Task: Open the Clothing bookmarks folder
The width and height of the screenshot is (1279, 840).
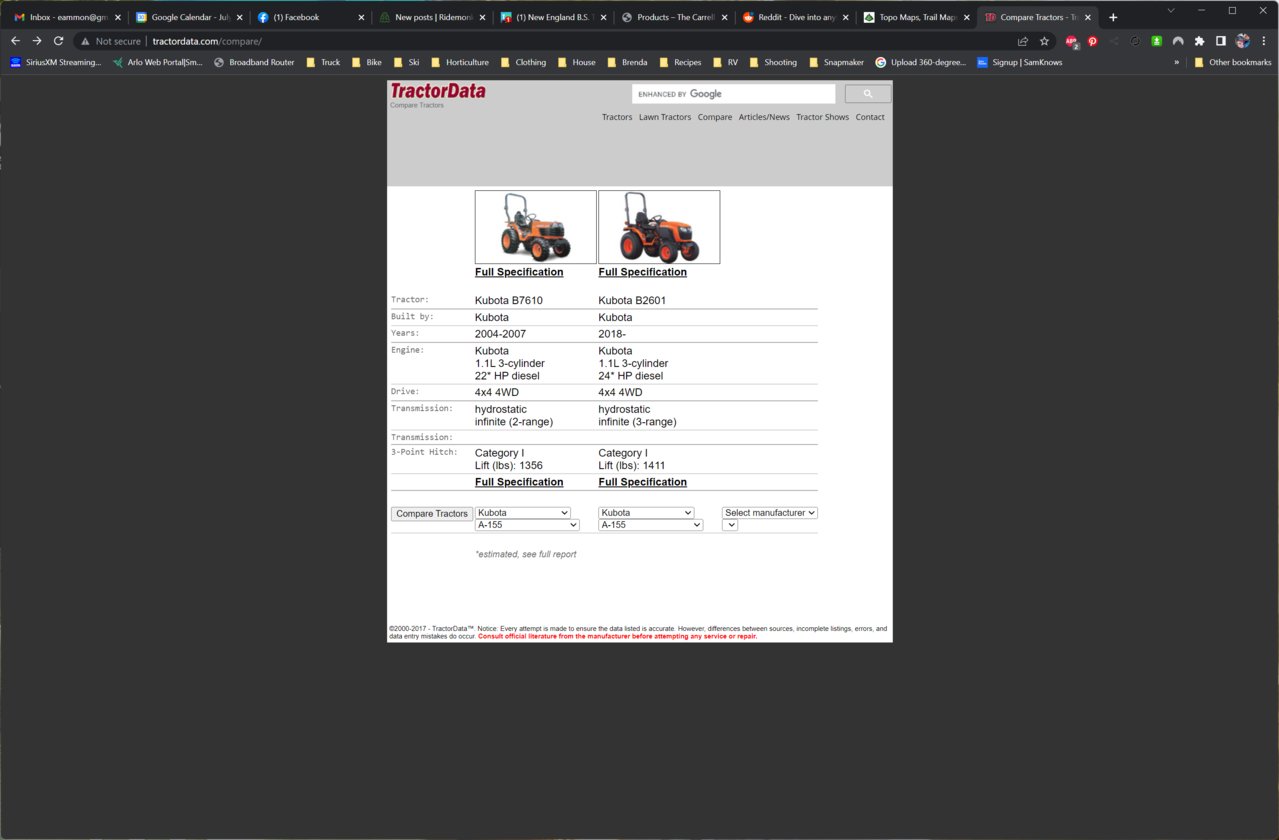Action: pyautogui.click(x=523, y=62)
